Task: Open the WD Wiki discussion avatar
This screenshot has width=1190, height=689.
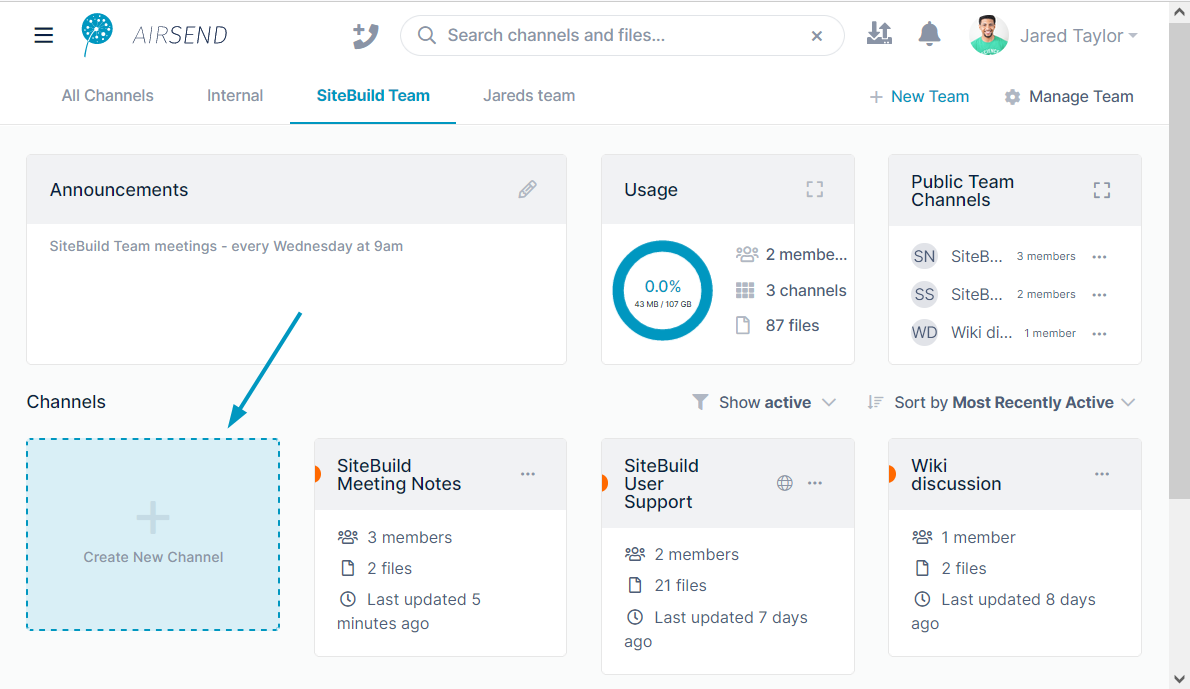Action: (924, 332)
